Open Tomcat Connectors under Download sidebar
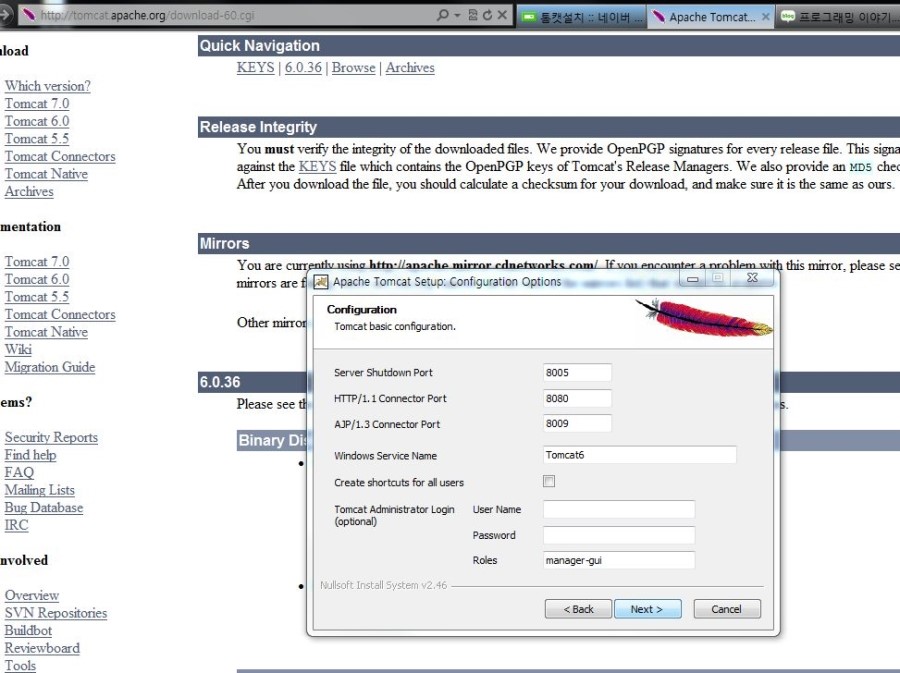 click(x=60, y=157)
